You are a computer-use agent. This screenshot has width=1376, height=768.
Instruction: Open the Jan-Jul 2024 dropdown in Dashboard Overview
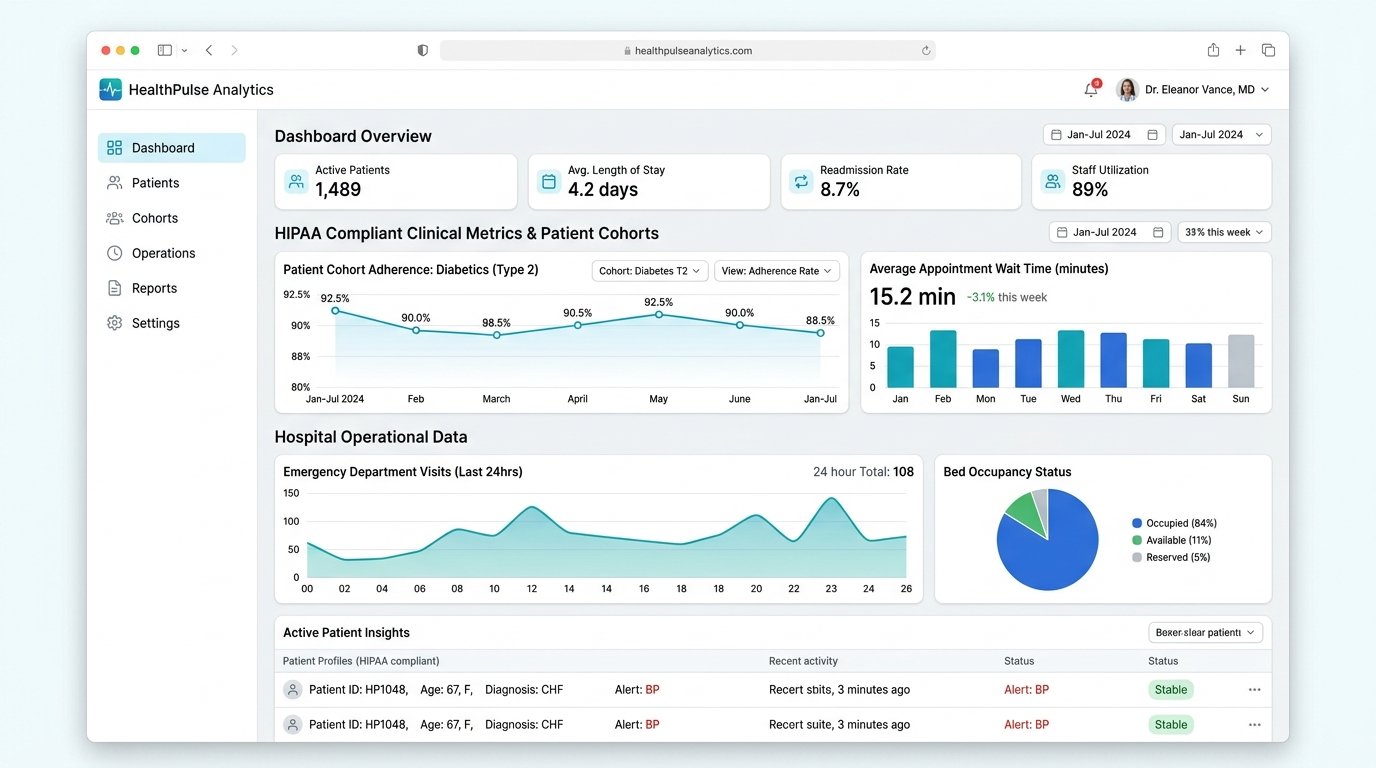pos(1222,134)
